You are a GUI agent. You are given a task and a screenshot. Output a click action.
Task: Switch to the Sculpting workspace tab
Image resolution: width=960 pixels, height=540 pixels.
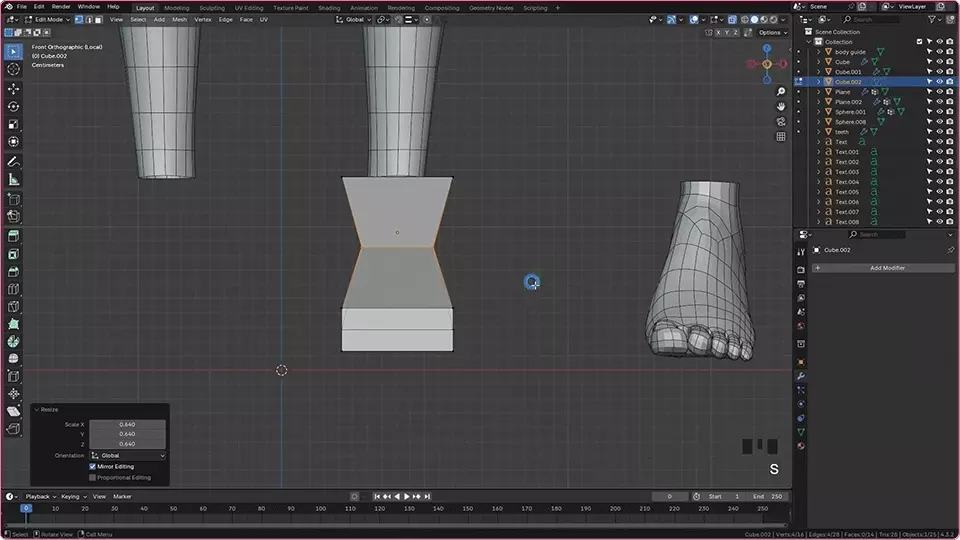(x=212, y=8)
